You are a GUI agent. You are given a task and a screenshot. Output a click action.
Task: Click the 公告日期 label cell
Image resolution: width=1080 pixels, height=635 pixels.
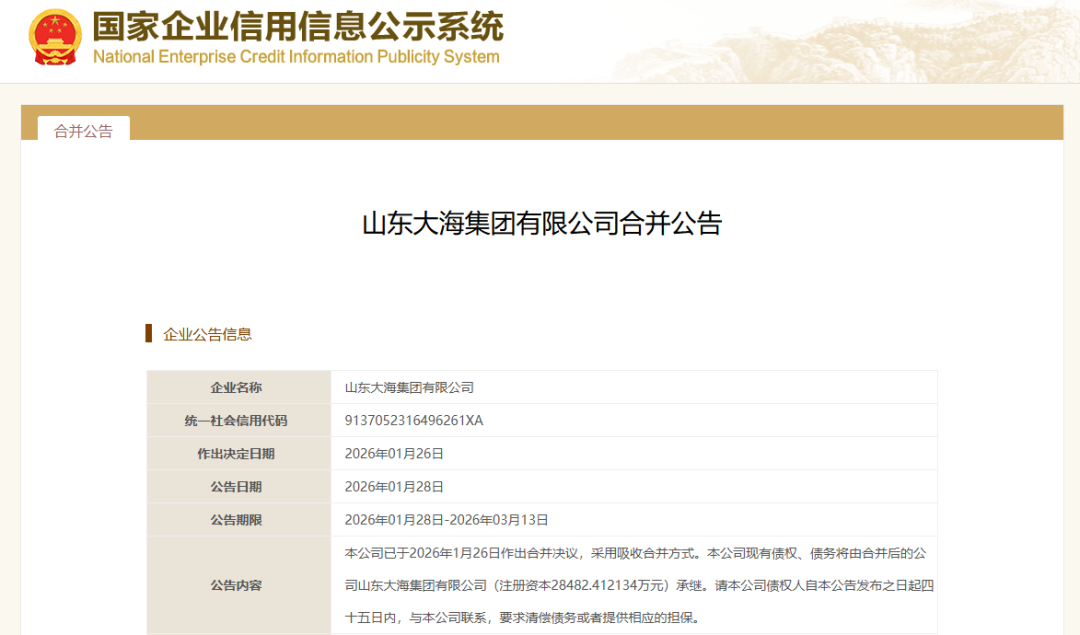coord(238,486)
